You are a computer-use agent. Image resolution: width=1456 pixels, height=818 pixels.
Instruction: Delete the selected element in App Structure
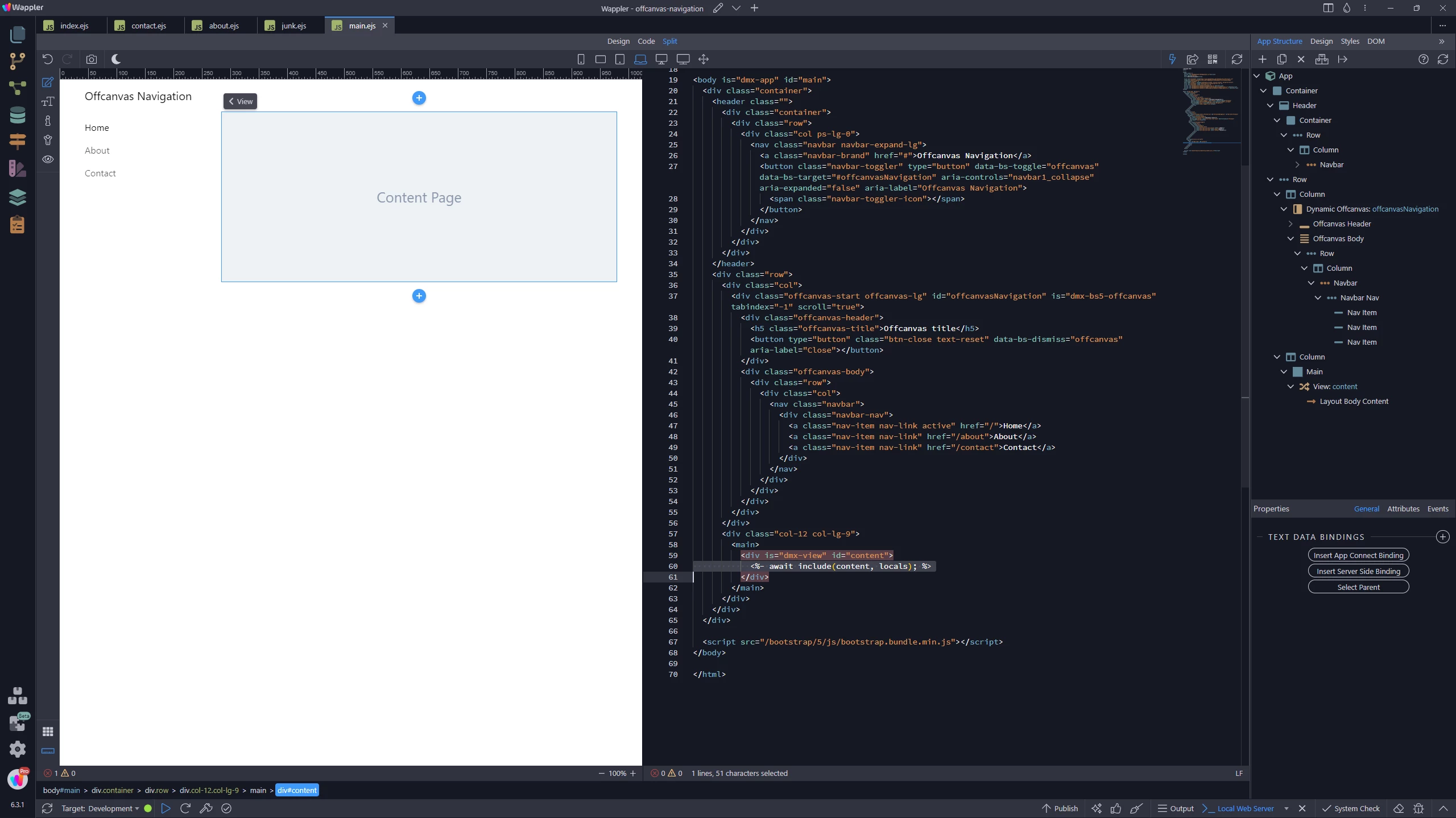click(1301, 59)
